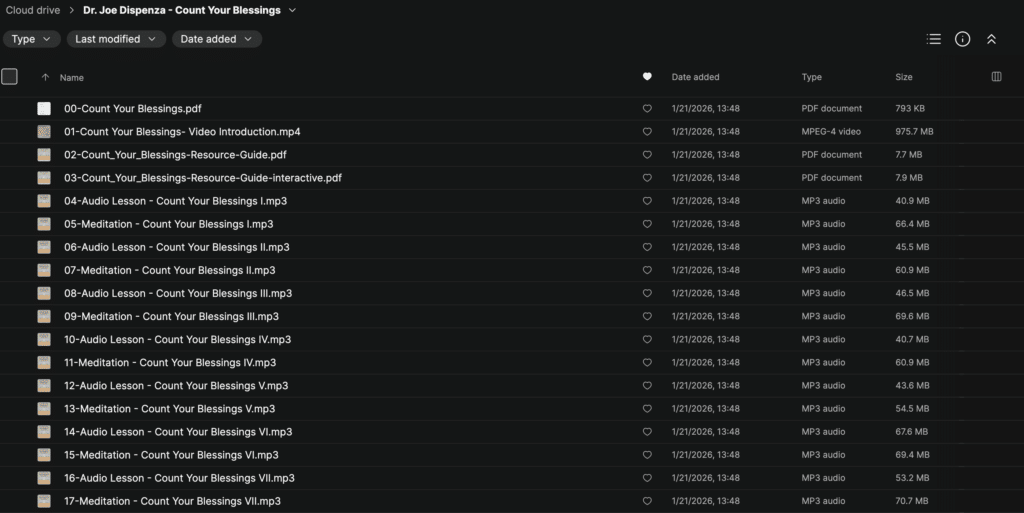The image size is (1024, 513).
Task: Favourite 17-Meditation - Count Your Blessings VII.mp3
Action: click(x=647, y=501)
